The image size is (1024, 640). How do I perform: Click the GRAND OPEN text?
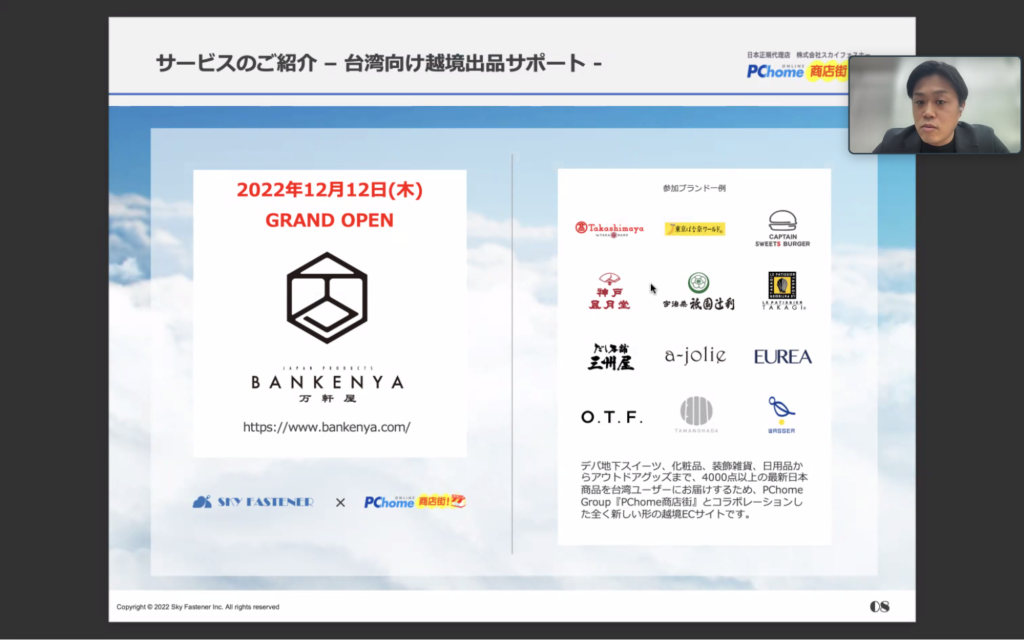click(x=329, y=220)
